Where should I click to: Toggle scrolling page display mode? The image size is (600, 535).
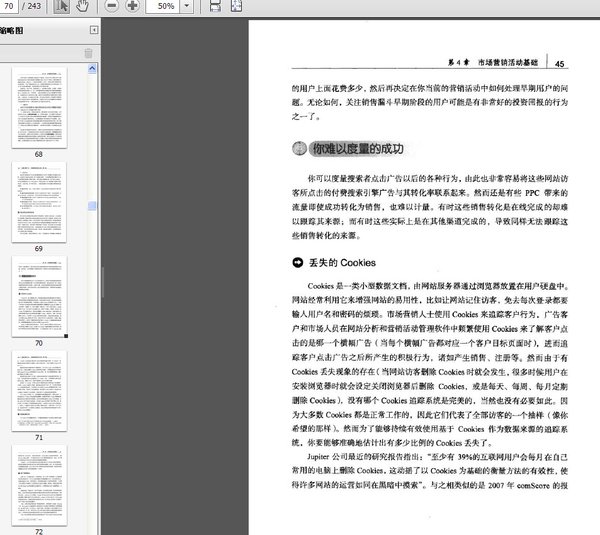click(215, 6)
